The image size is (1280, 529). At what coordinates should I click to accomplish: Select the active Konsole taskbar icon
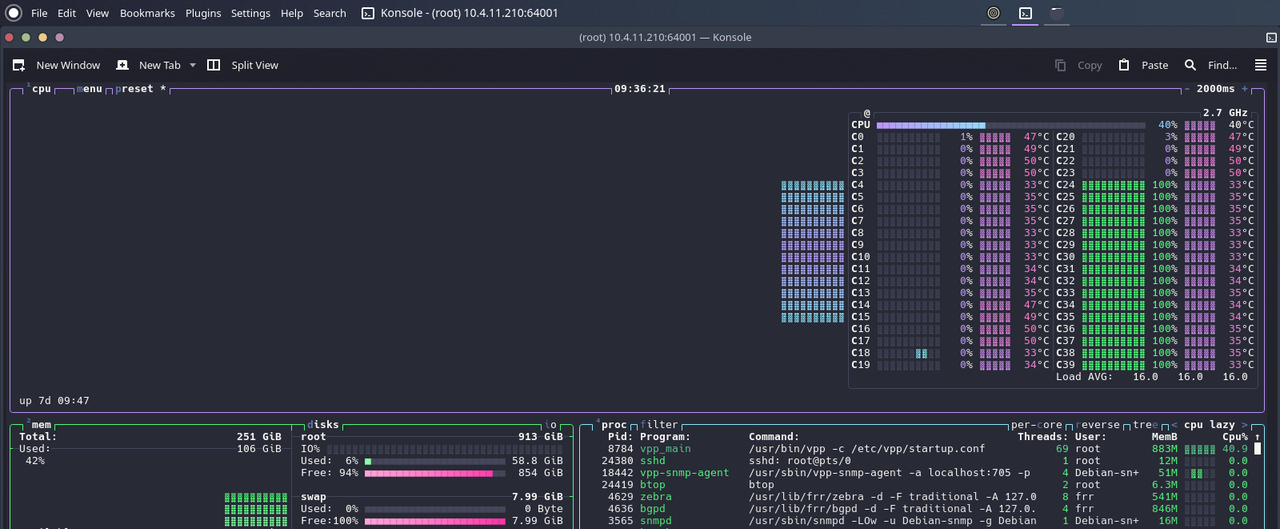[x=1025, y=13]
